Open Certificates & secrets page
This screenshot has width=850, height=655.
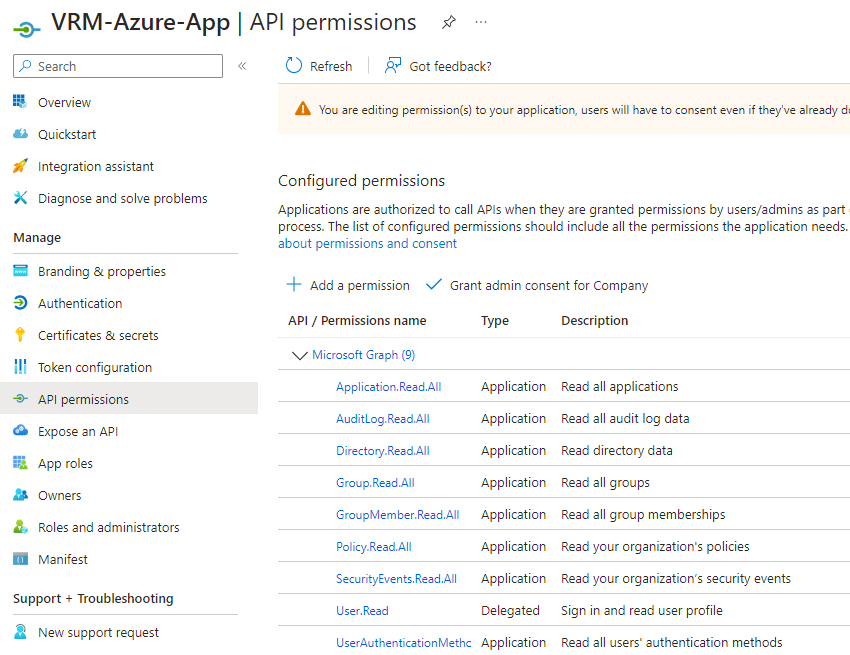coord(98,336)
